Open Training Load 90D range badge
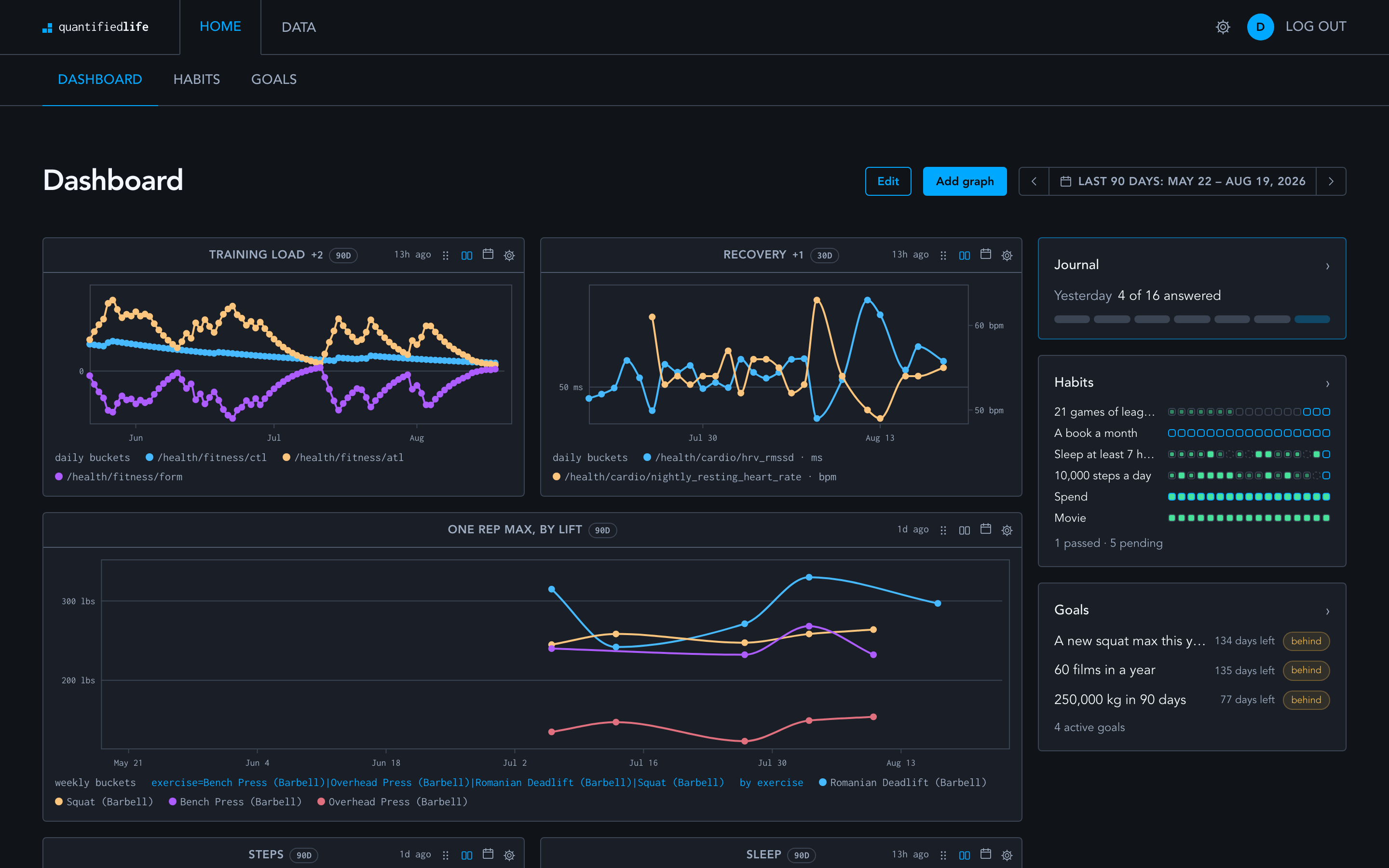The height and width of the screenshot is (868, 1389). [x=343, y=256]
